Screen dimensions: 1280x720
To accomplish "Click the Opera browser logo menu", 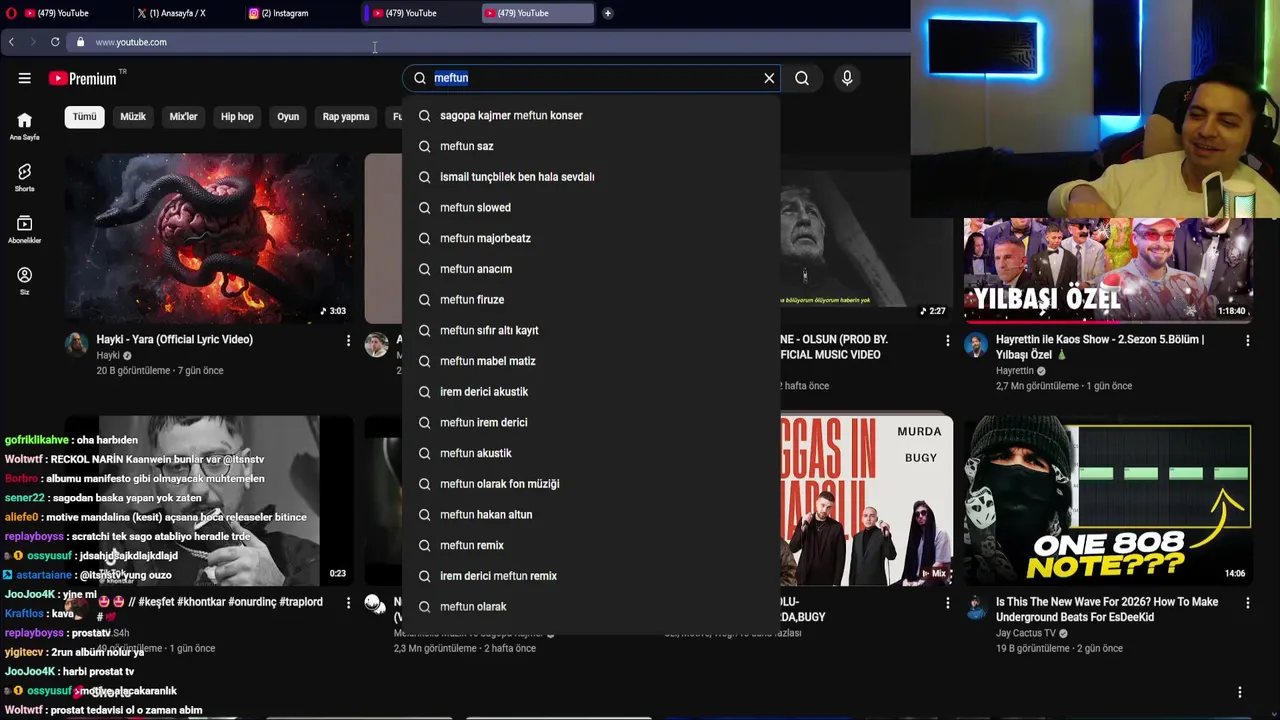I will point(11,13).
